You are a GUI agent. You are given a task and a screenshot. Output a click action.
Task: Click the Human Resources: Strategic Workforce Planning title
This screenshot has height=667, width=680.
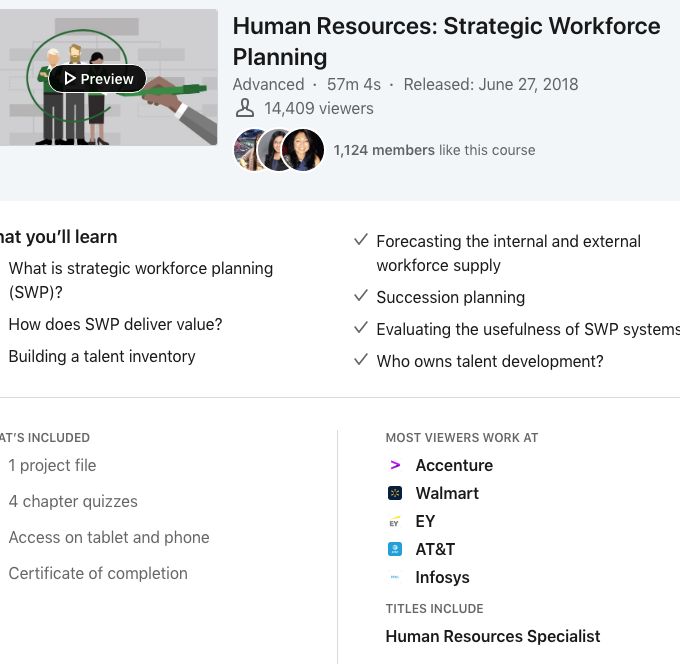click(446, 41)
